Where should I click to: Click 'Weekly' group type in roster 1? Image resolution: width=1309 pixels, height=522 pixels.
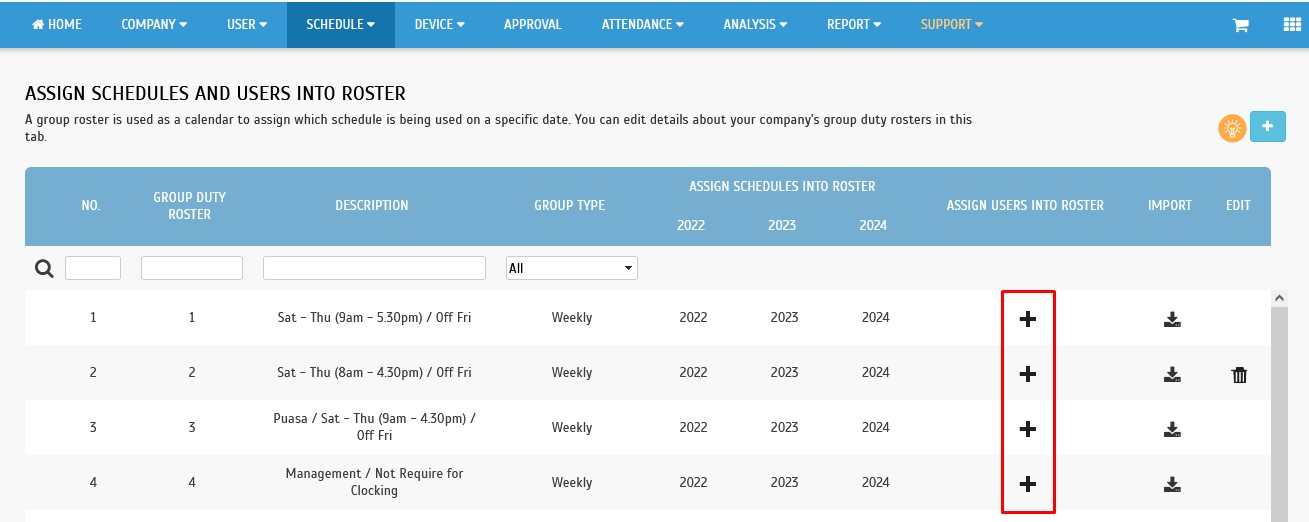pos(572,318)
